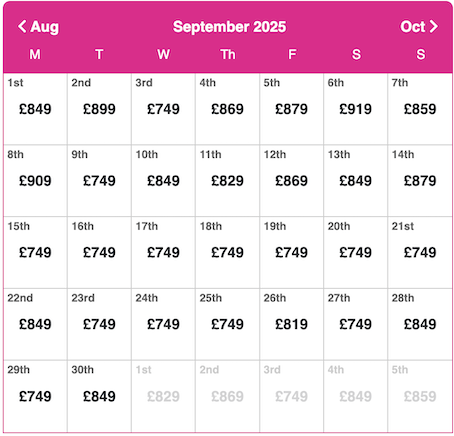
Task: Select 15th September at £749
Action: click(x=35, y=252)
